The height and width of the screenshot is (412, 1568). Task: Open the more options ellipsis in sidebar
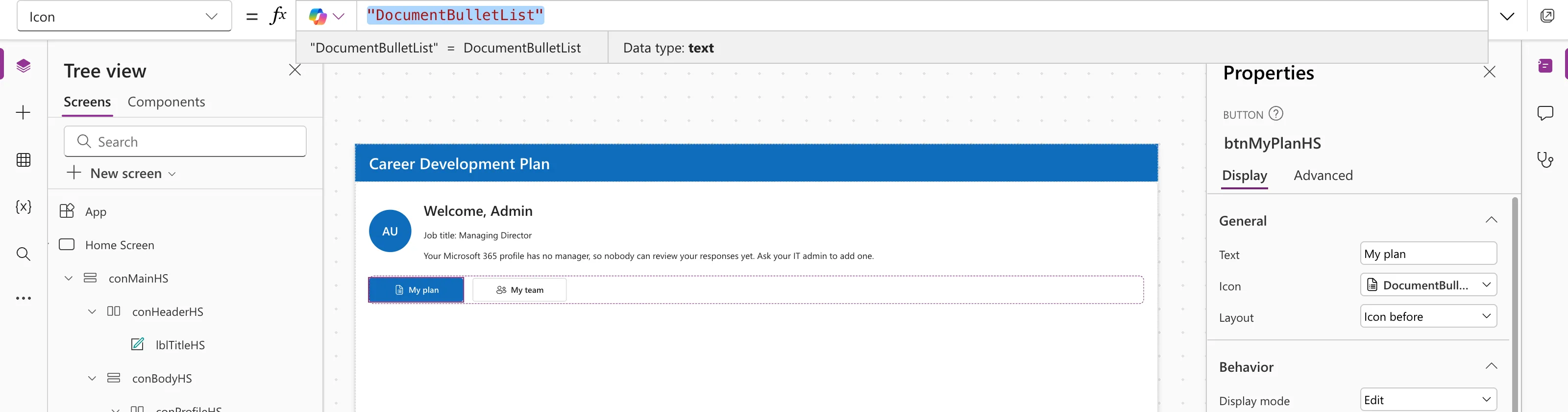(x=23, y=299)
